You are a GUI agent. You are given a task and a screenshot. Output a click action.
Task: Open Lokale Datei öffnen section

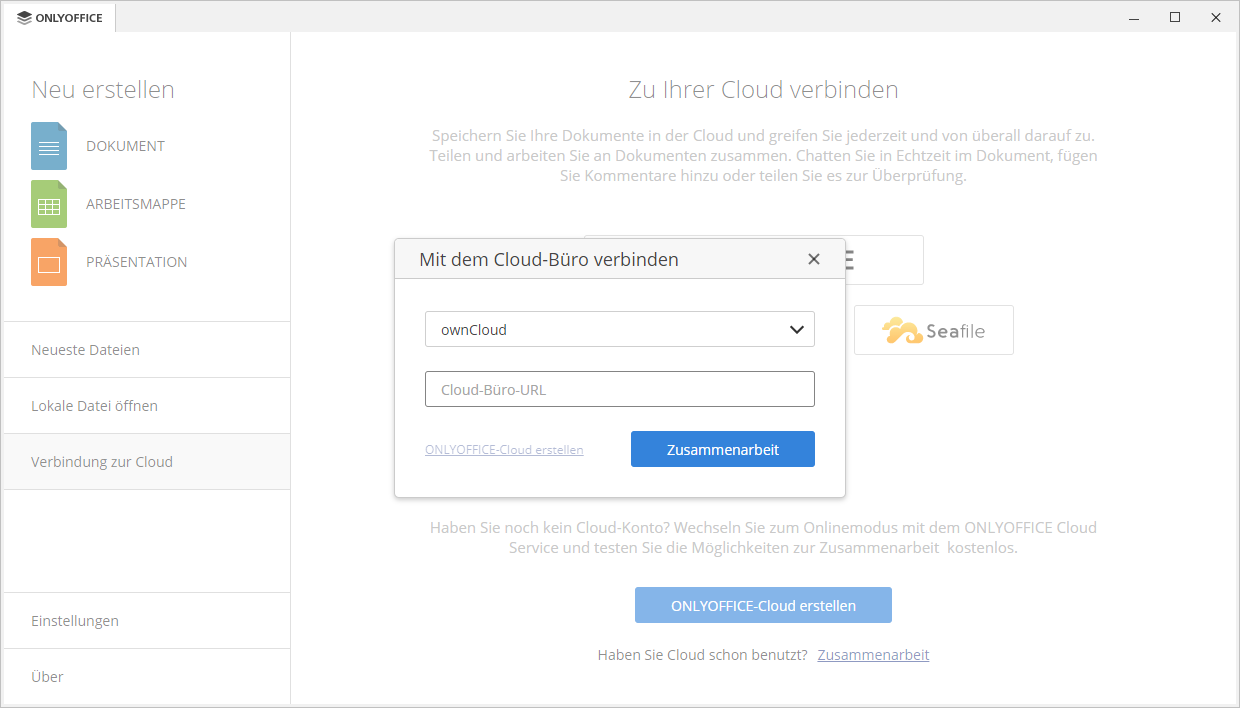pyautogui.click(x=147, y=406)
